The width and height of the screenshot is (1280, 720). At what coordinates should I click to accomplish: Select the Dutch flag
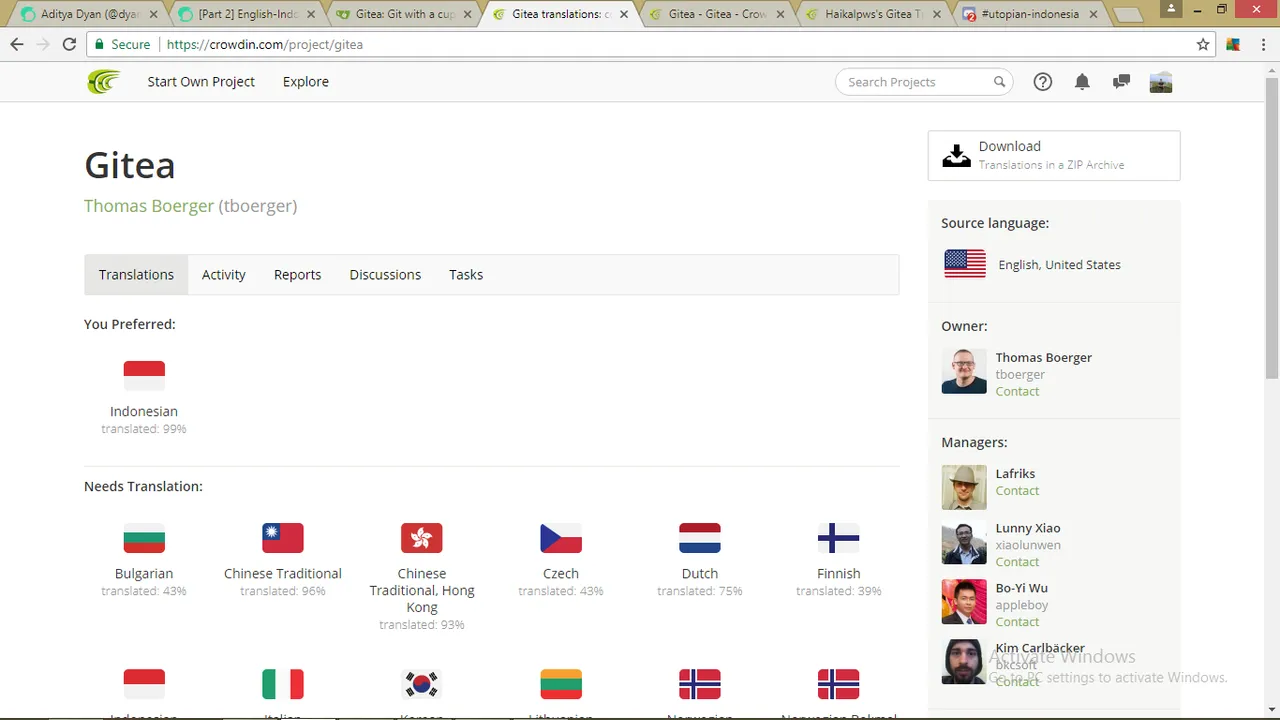point(700,538)
